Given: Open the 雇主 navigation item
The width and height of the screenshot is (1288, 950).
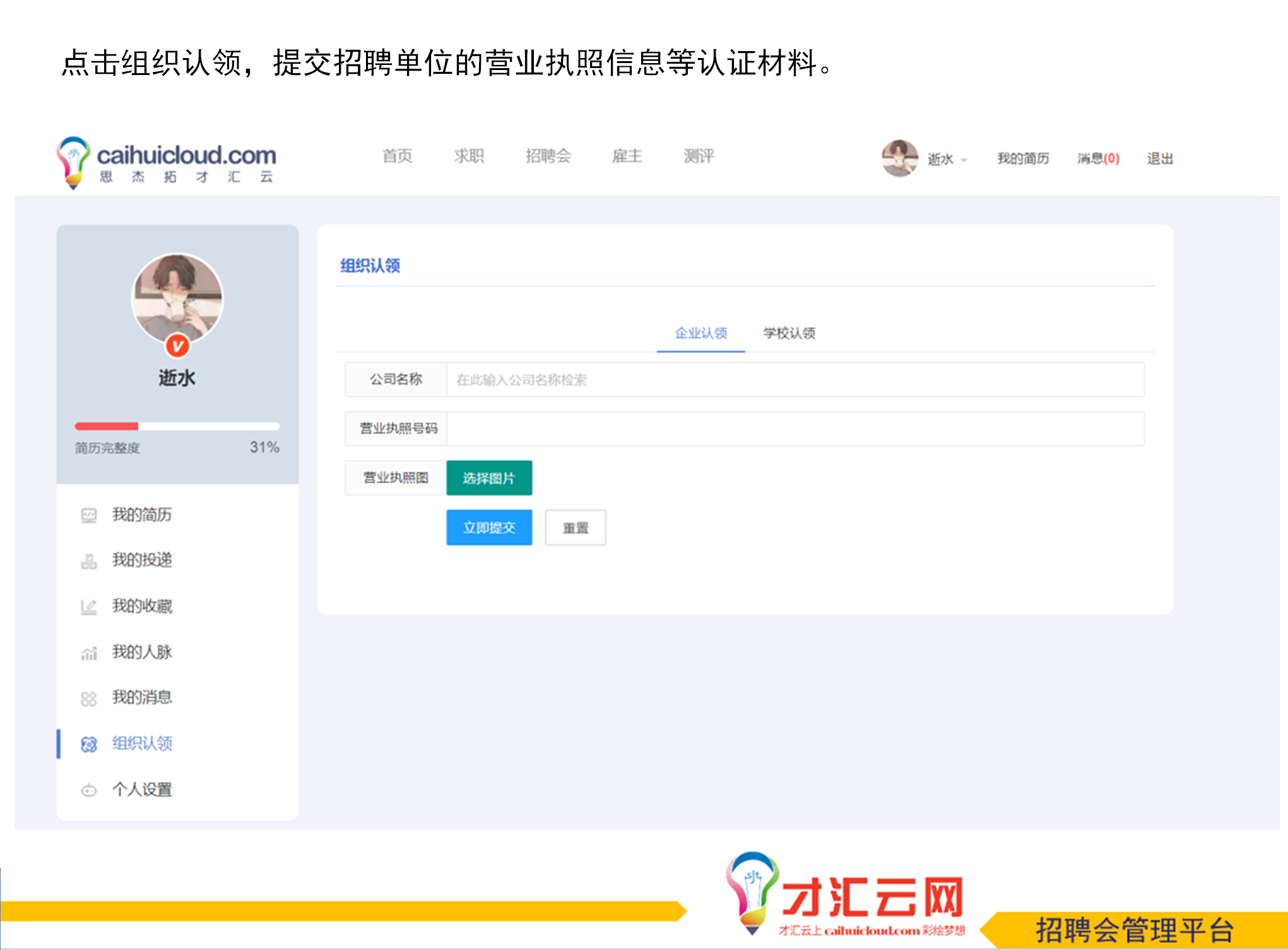Looking at the screenshot, I should (627, 156).
